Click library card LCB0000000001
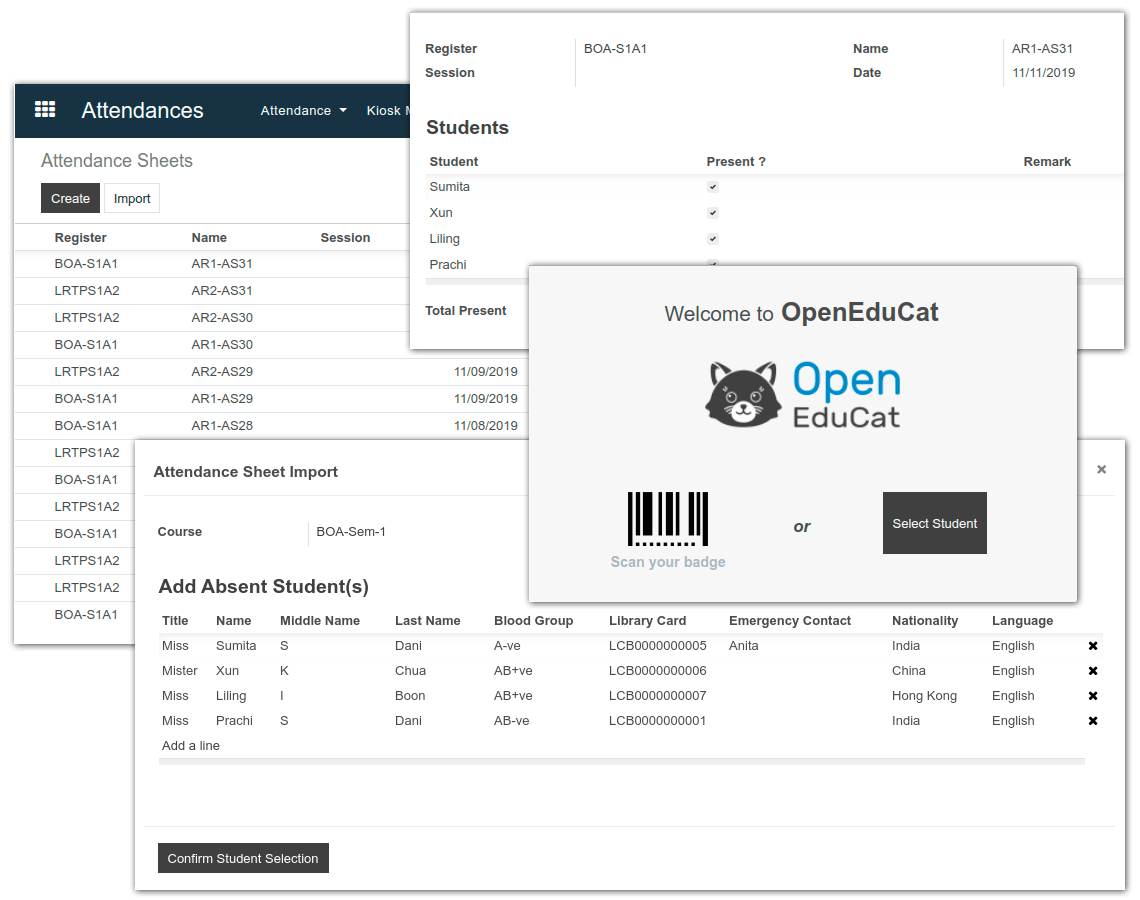Screen dimensions: 1140x900 657,721
